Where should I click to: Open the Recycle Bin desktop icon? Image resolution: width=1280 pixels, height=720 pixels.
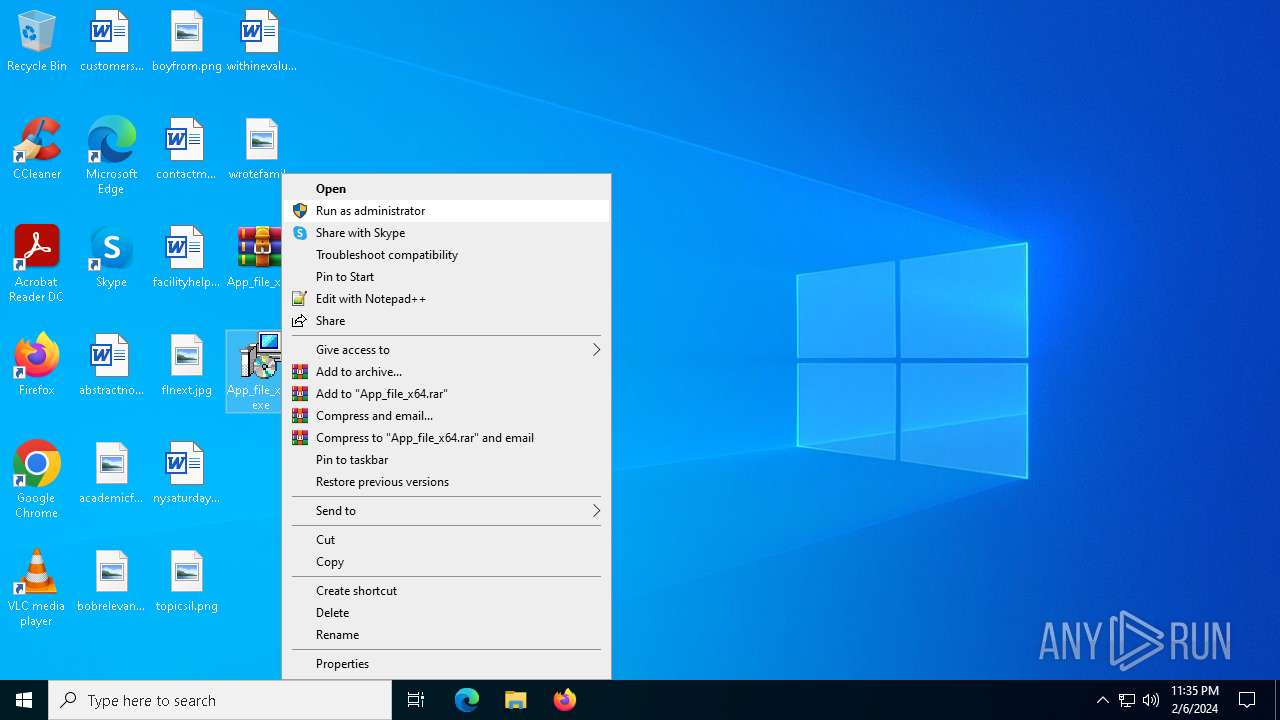click(37, 41)
